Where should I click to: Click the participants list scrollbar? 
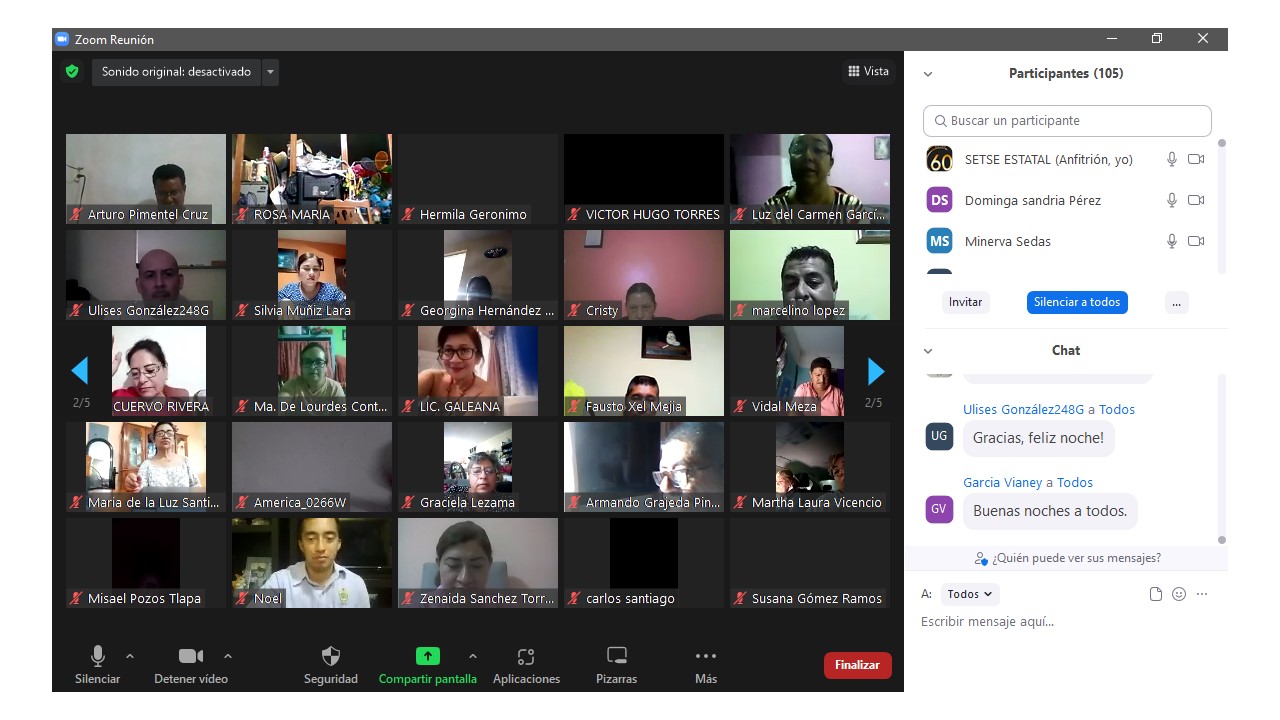tap(1221, 205)
